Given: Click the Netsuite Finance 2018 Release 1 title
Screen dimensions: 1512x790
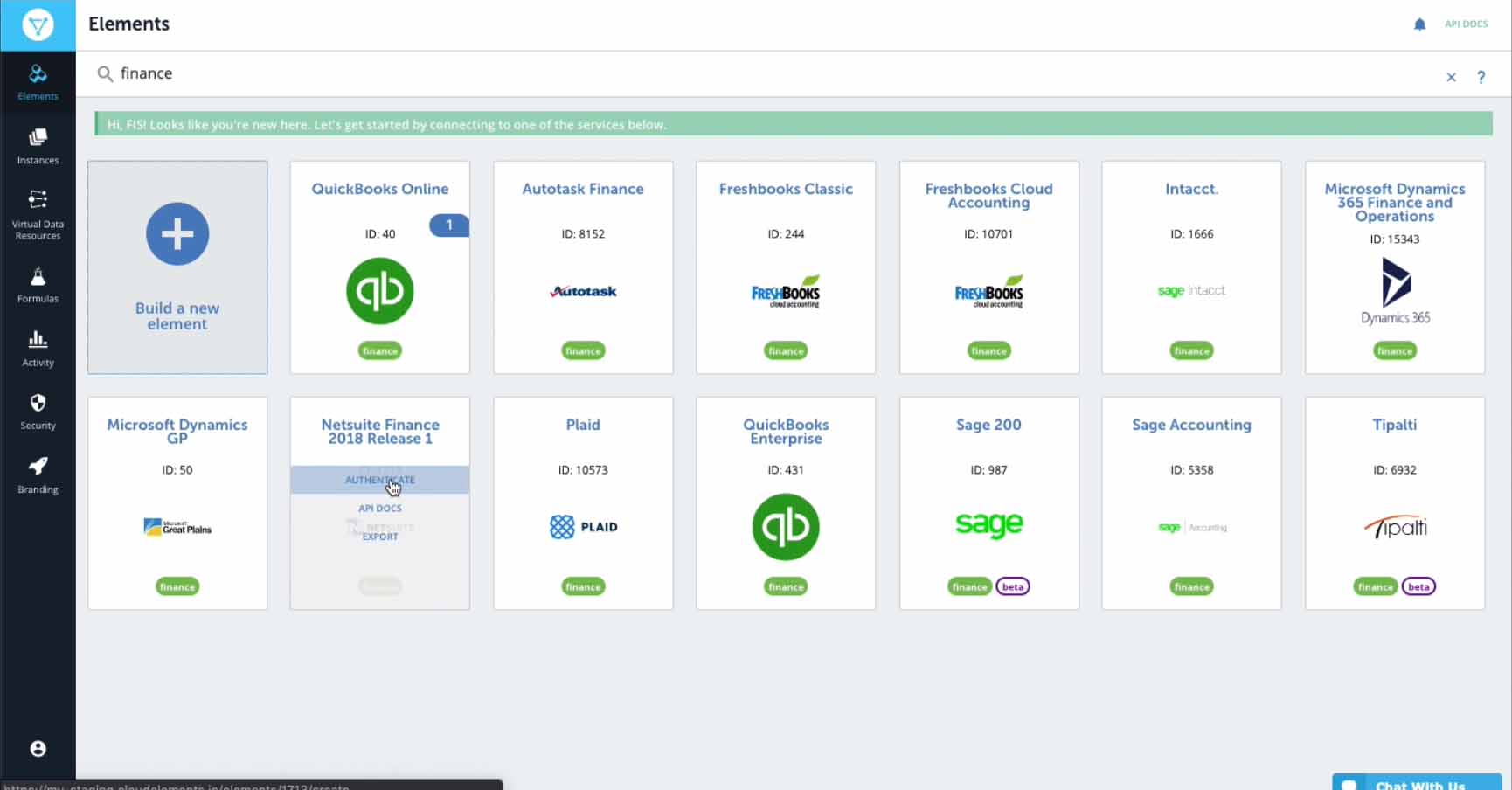Looking at the screenshot, I should point(380,432).
